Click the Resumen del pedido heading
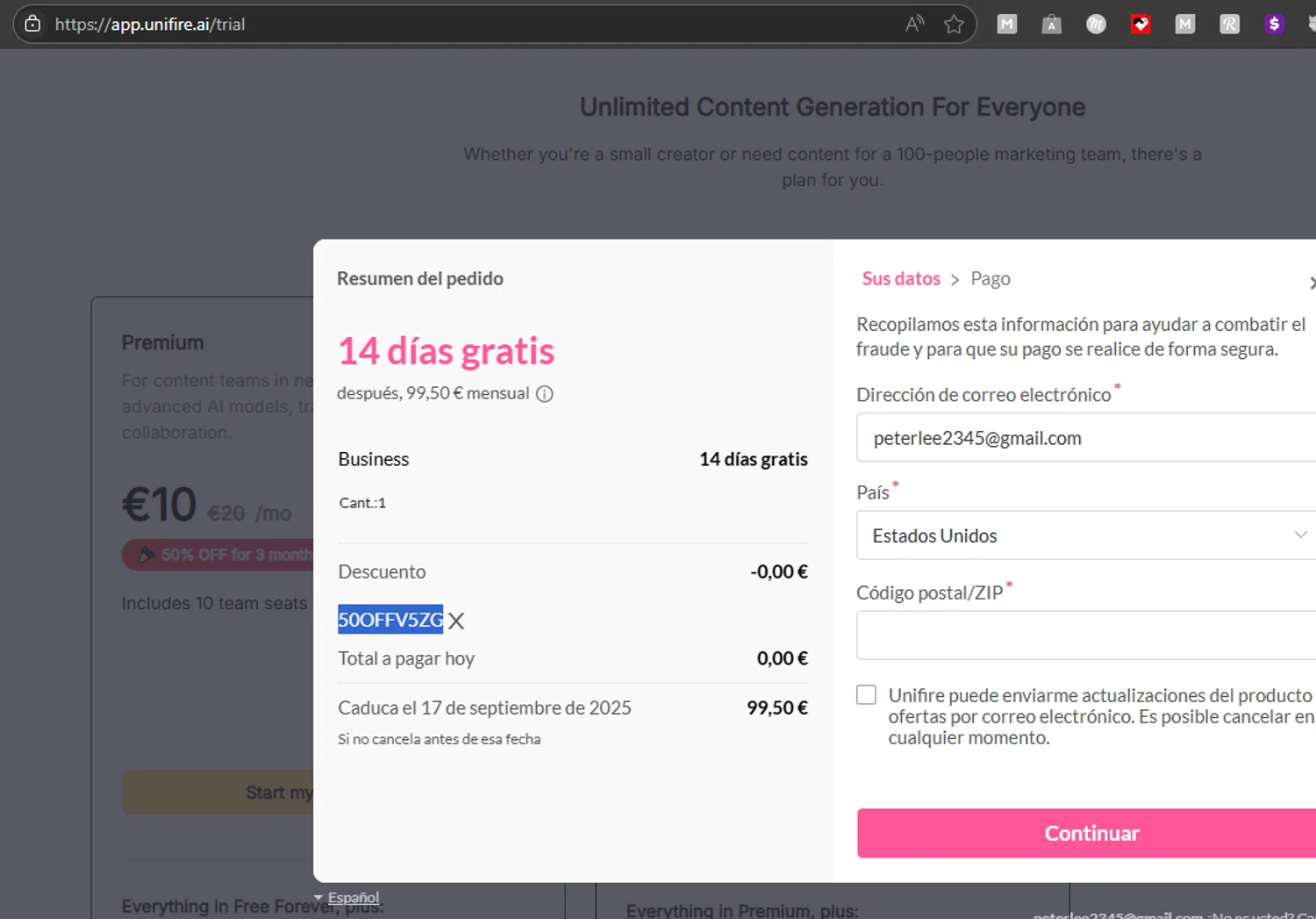 click(x=420, y=278)
